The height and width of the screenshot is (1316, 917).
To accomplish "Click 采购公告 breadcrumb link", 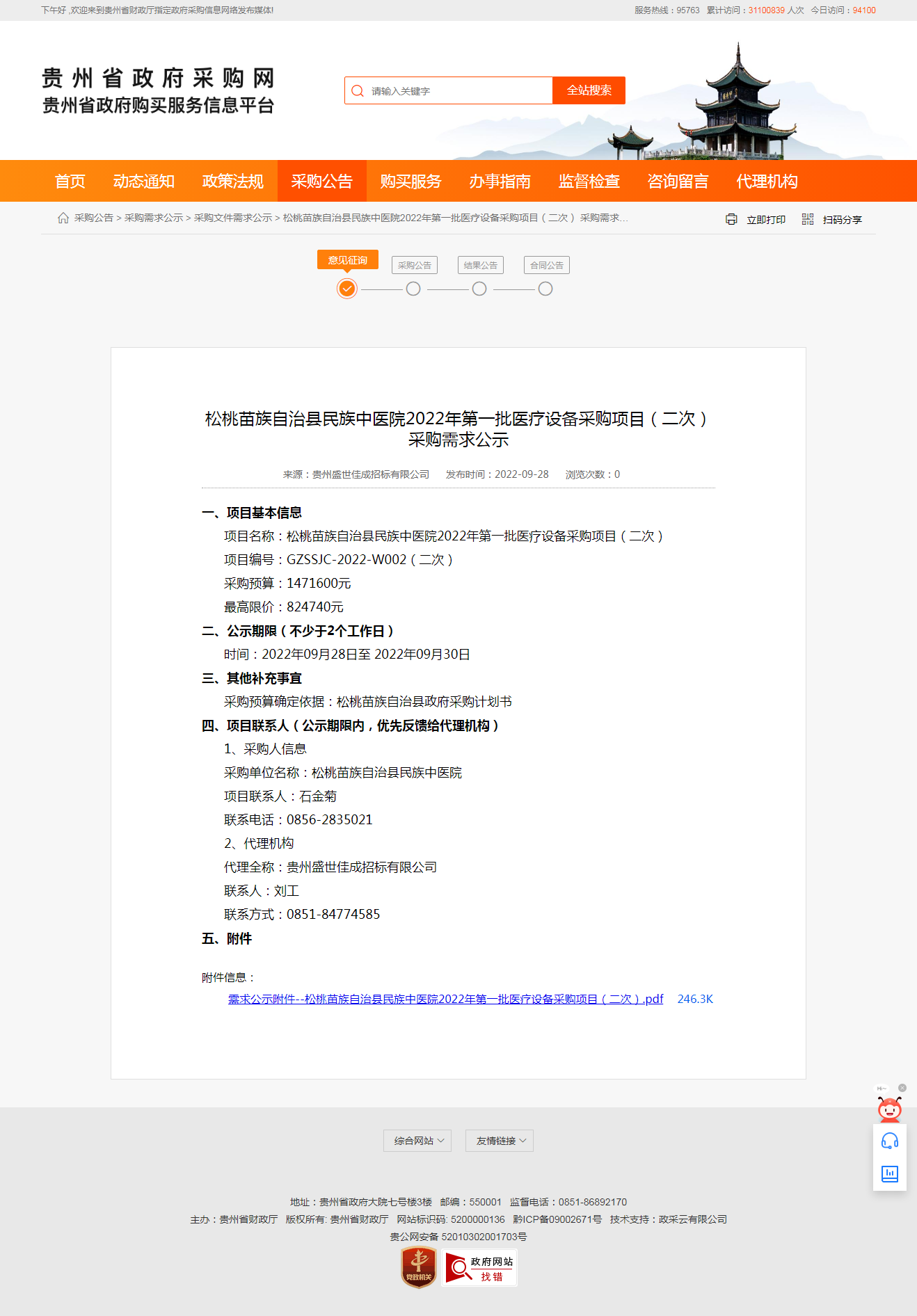I will coord(94,218).
